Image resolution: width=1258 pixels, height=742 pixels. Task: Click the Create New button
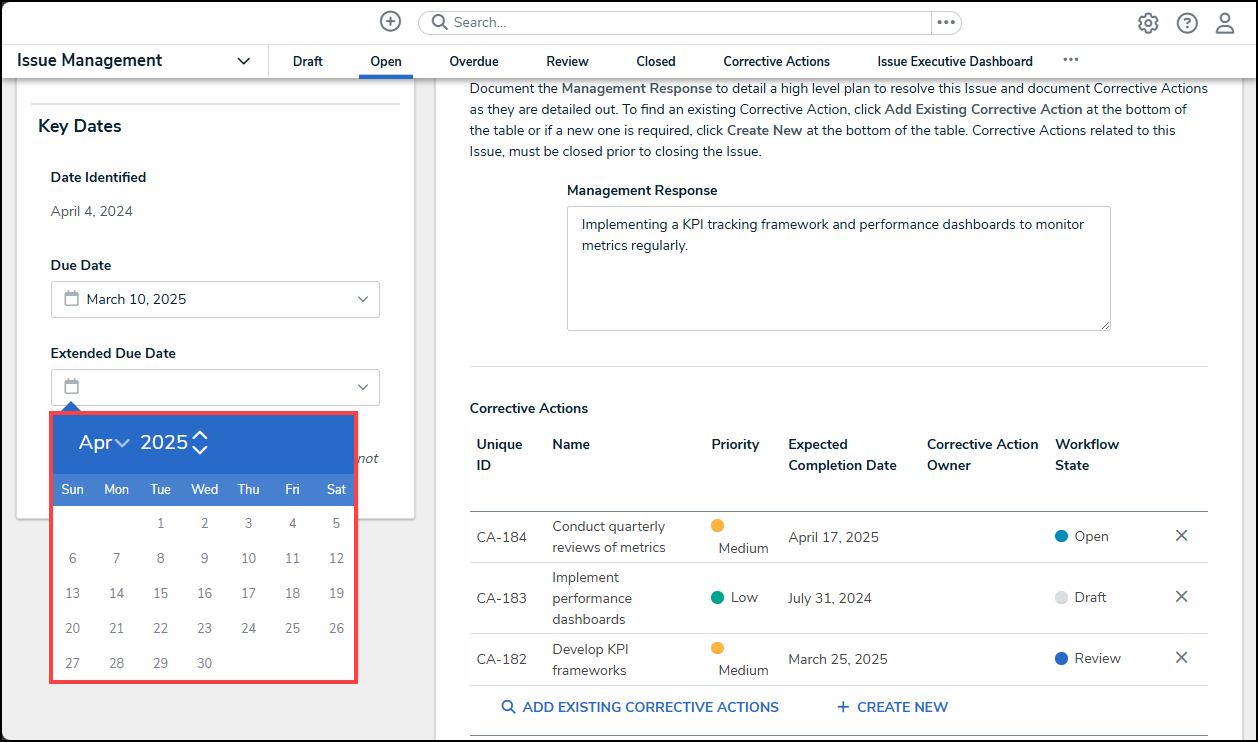coord(892,707)
